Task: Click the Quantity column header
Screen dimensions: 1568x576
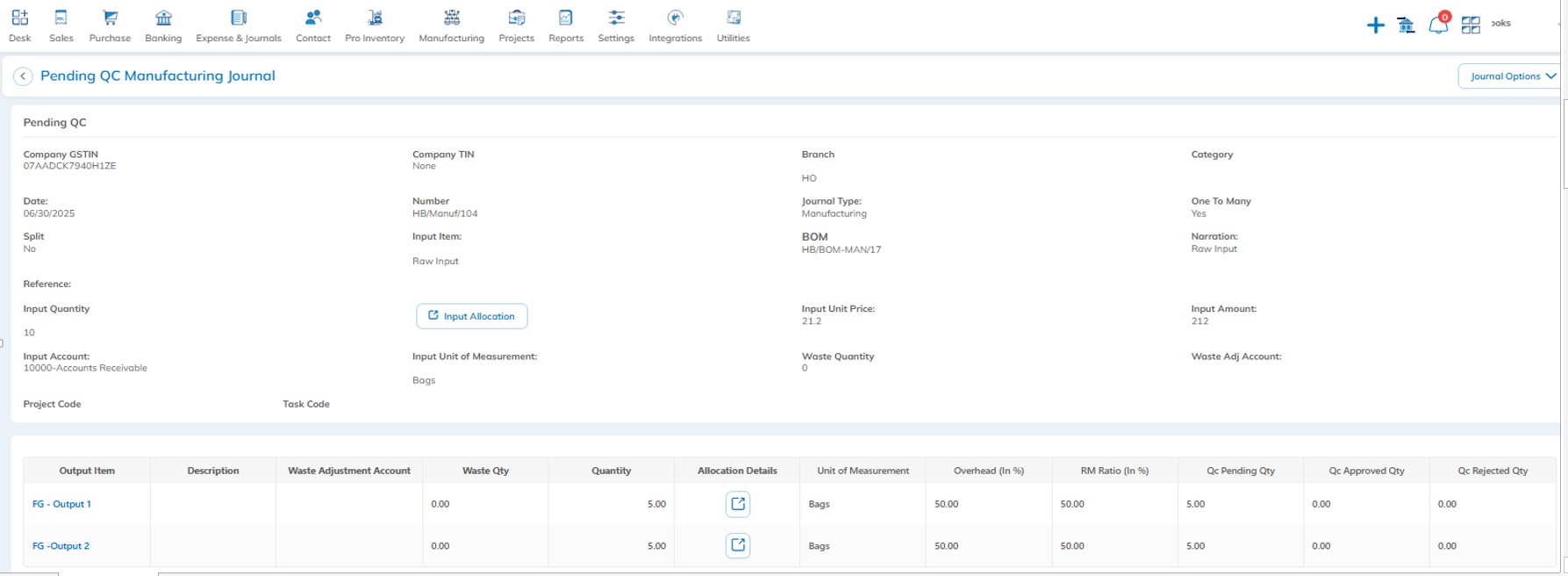Action: click(x=612, y=471)
